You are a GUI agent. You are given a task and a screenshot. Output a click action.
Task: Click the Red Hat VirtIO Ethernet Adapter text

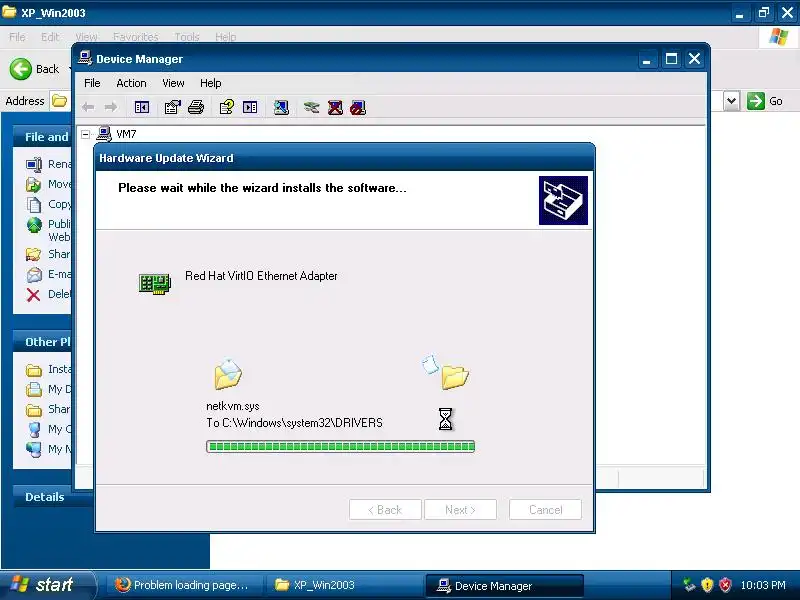261,276
